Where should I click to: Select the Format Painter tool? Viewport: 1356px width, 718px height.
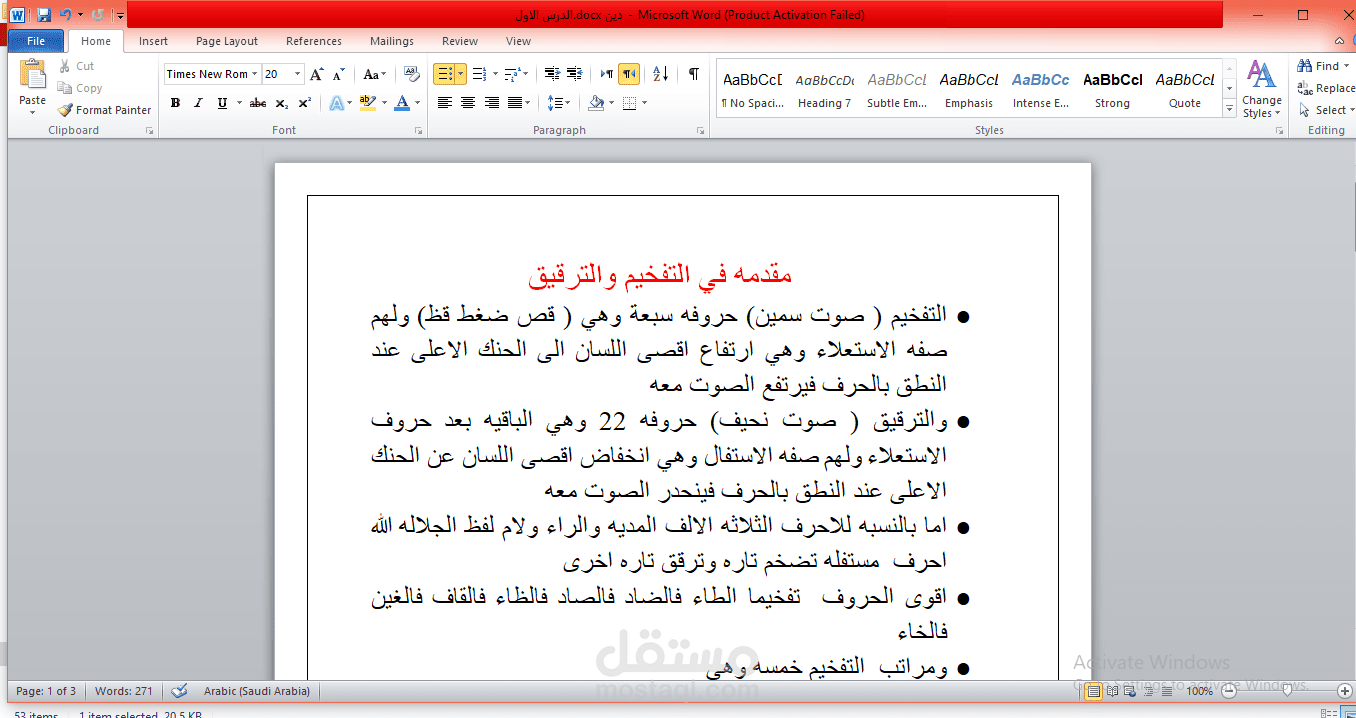(x=104, y=110)
